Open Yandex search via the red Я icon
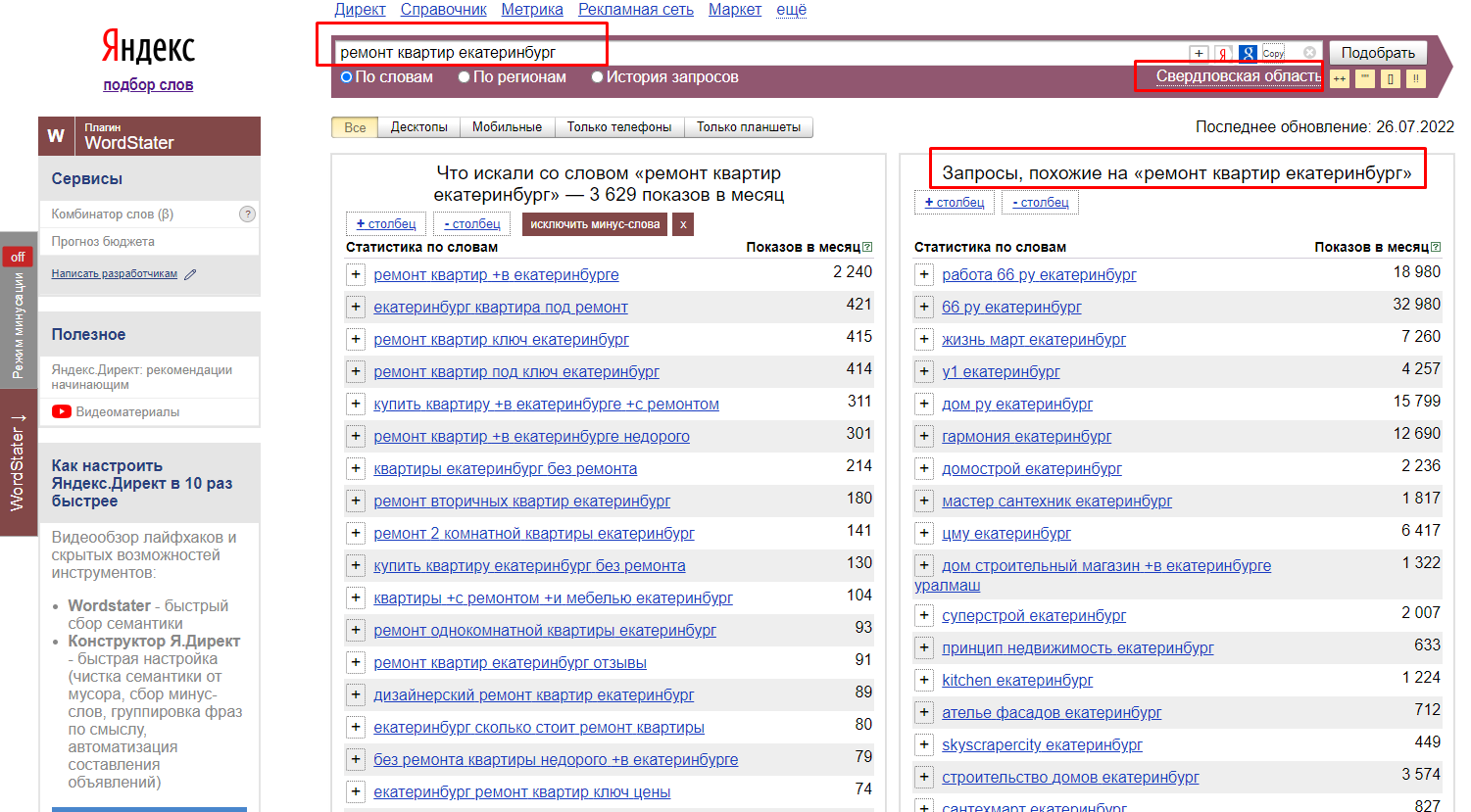1471x812 pixels. 1223,53
